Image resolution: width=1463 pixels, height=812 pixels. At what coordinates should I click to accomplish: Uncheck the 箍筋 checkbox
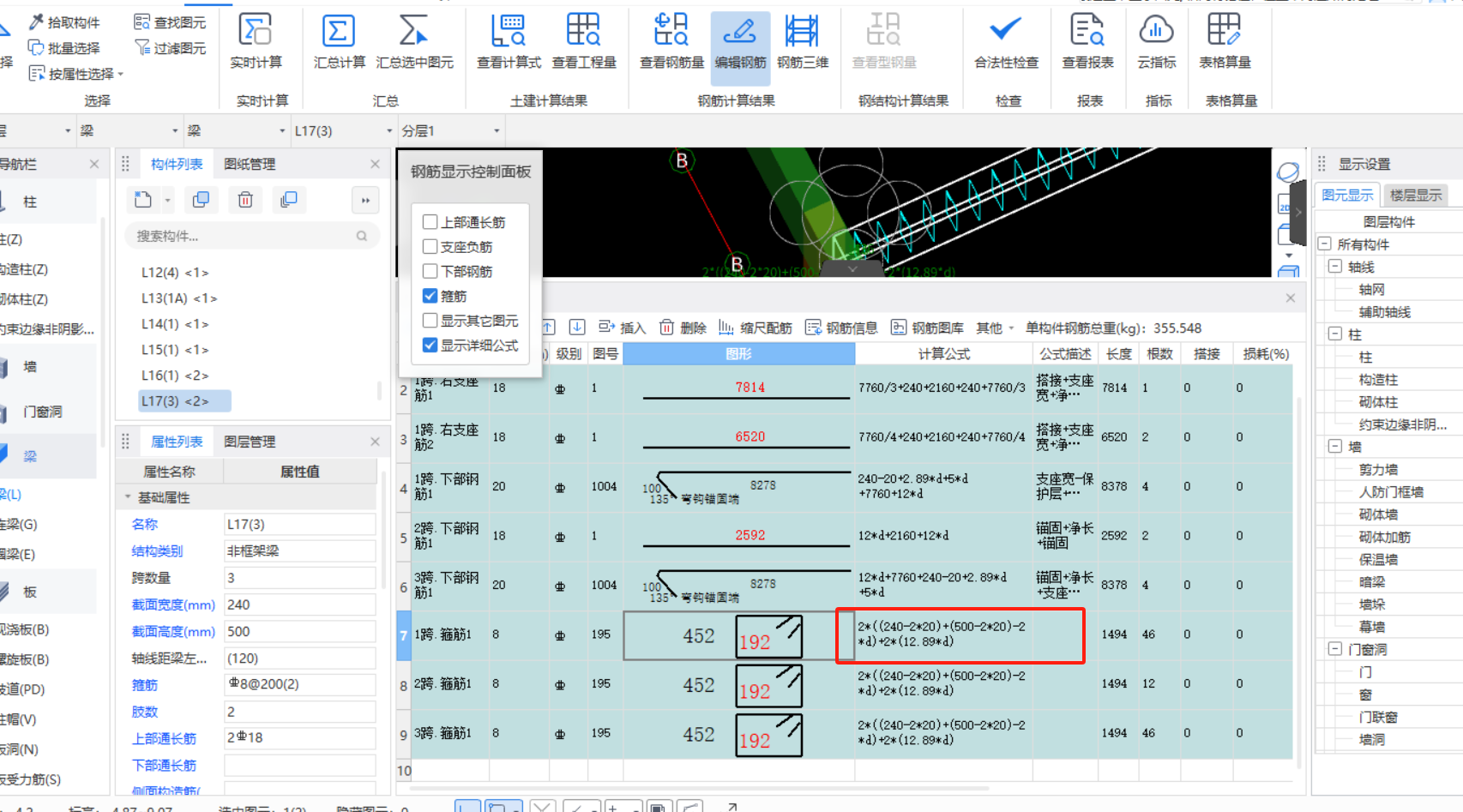(x=430, y=296)
